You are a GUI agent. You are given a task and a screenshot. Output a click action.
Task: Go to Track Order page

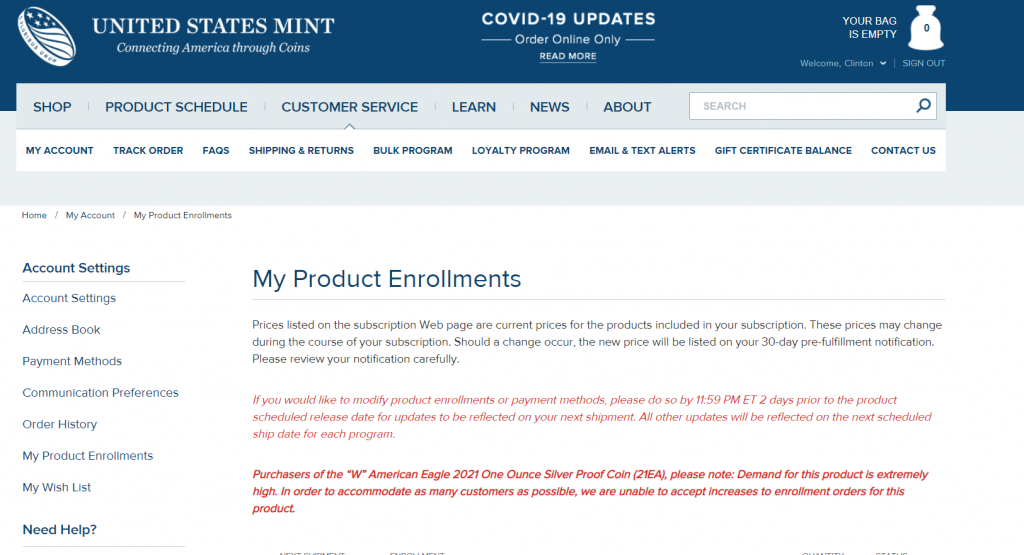point(148,151)
